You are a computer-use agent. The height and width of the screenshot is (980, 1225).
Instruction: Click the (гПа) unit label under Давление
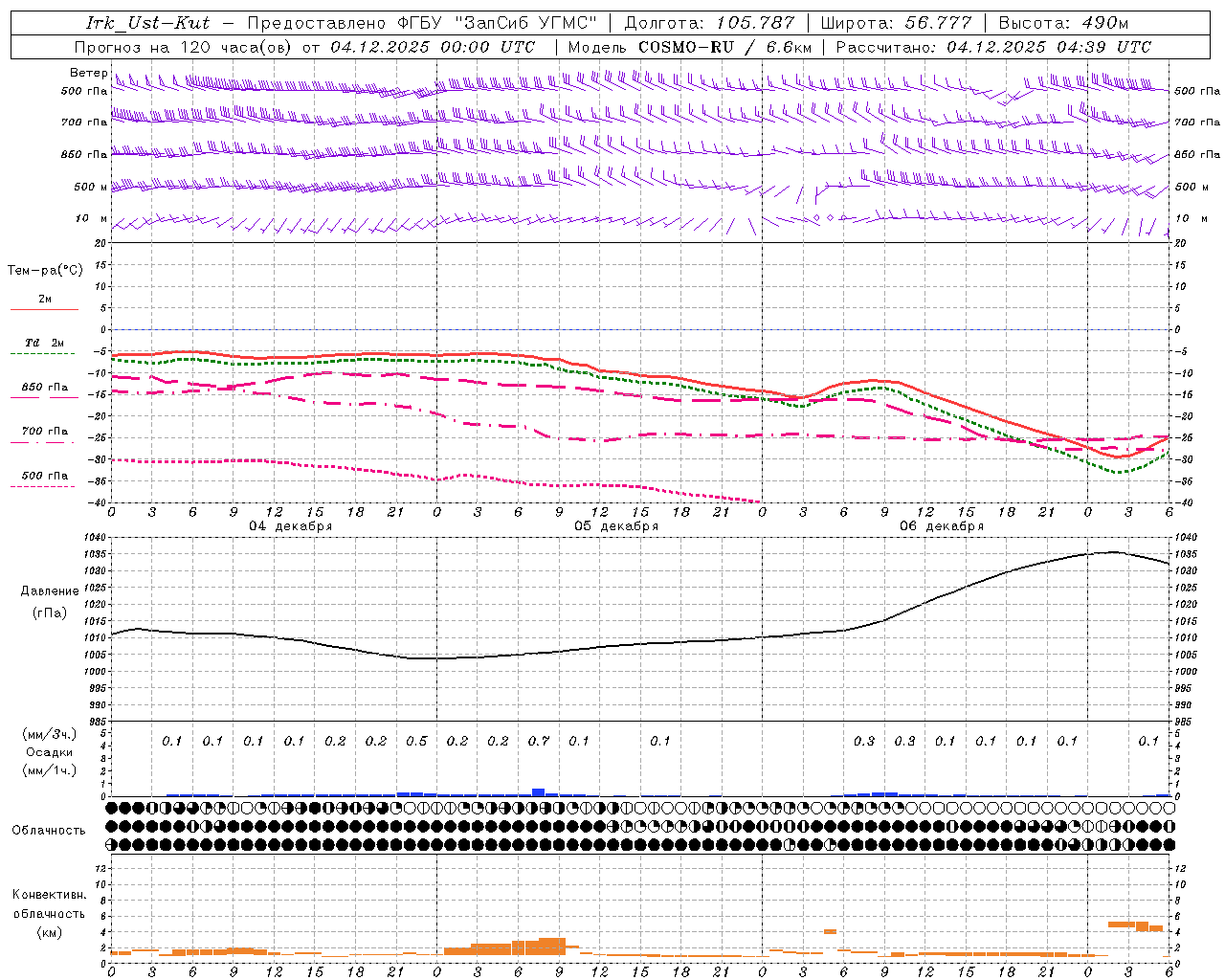point(50,612)
